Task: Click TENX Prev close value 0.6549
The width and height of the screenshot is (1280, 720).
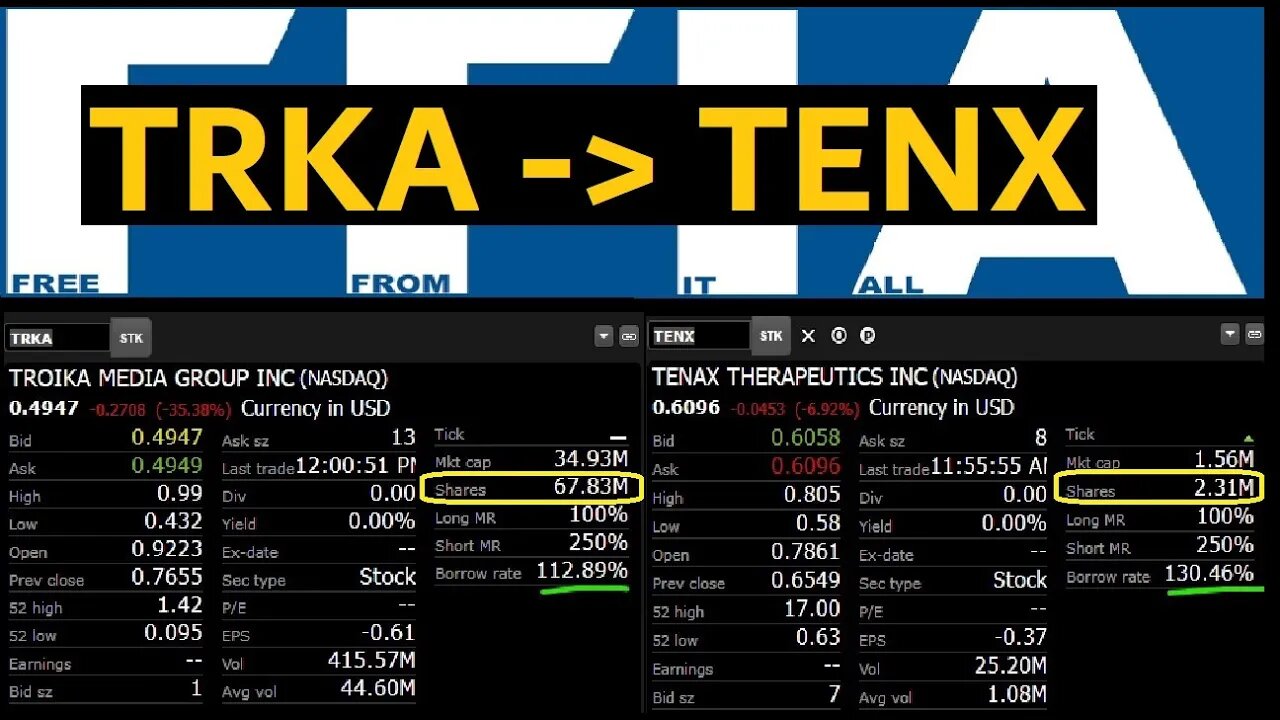Action: (x=806, y=579)
